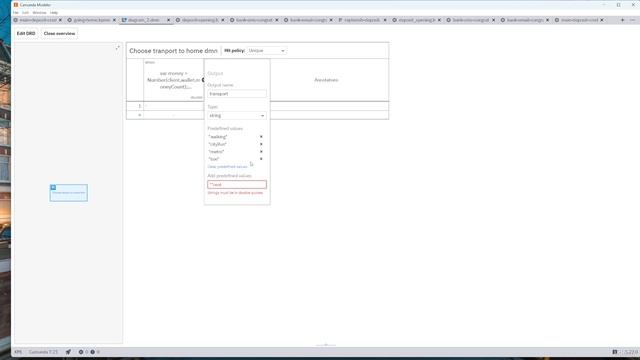Switch to the diagram_2.dmn tab
Image resolution: width=640 pixels, height=360 pixels.
tap(144, 20)
